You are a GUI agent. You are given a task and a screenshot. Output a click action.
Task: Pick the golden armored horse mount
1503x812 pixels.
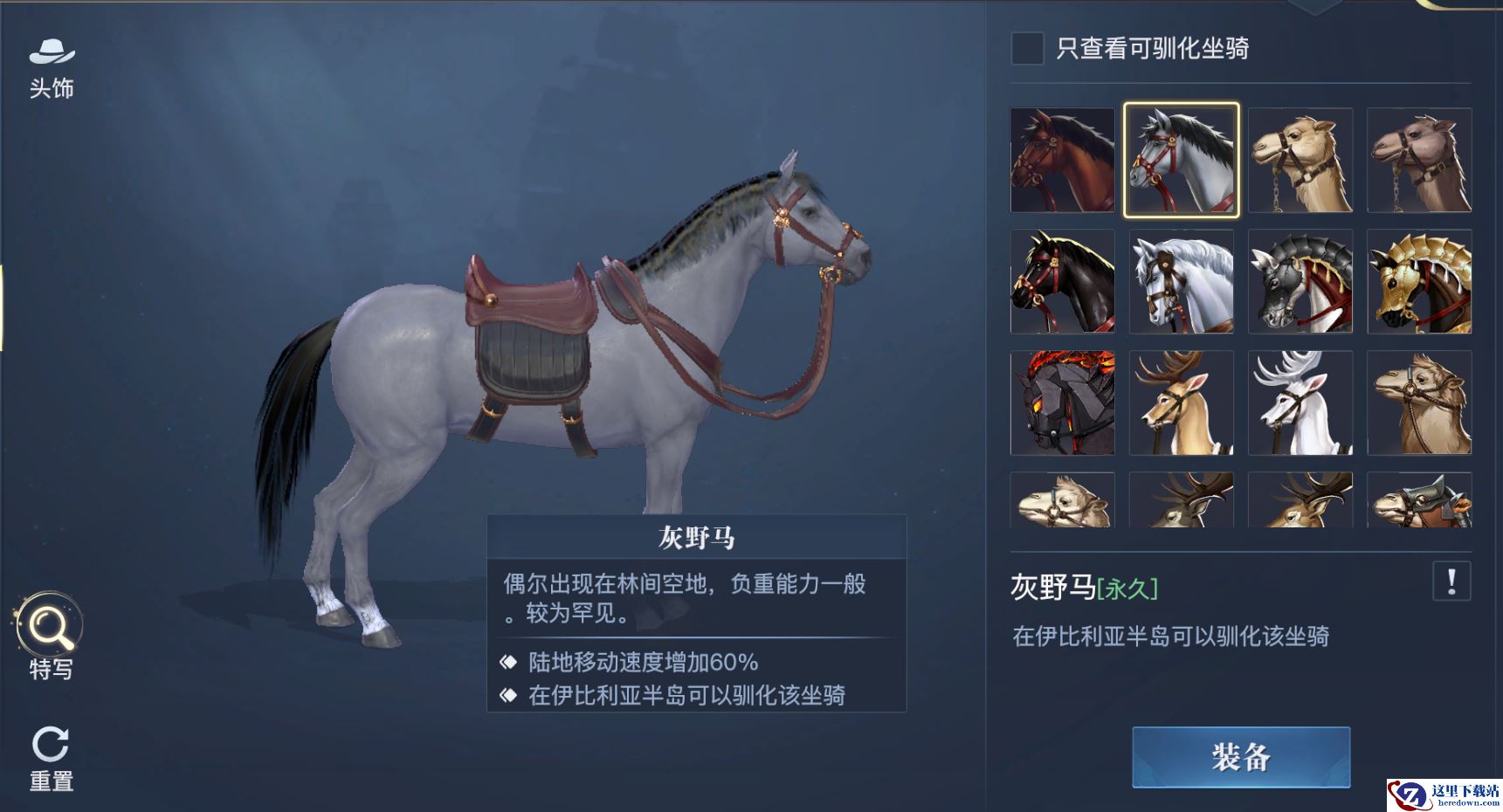(1419, 281)
